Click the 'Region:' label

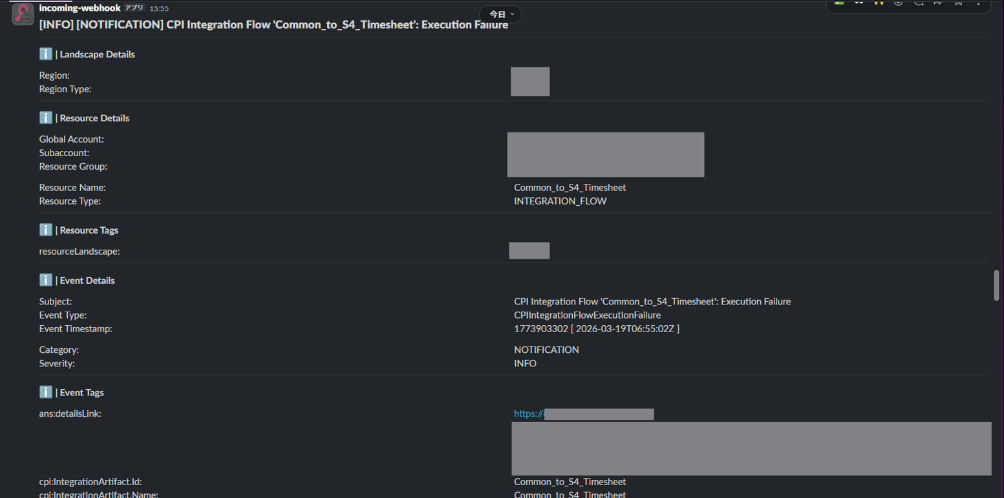click(54, 76)
